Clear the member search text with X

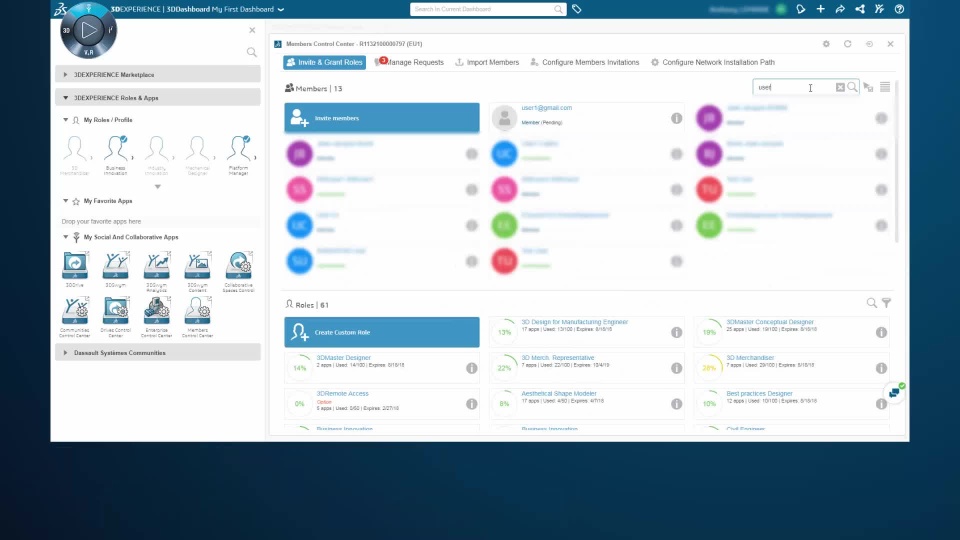pos(840,88)
